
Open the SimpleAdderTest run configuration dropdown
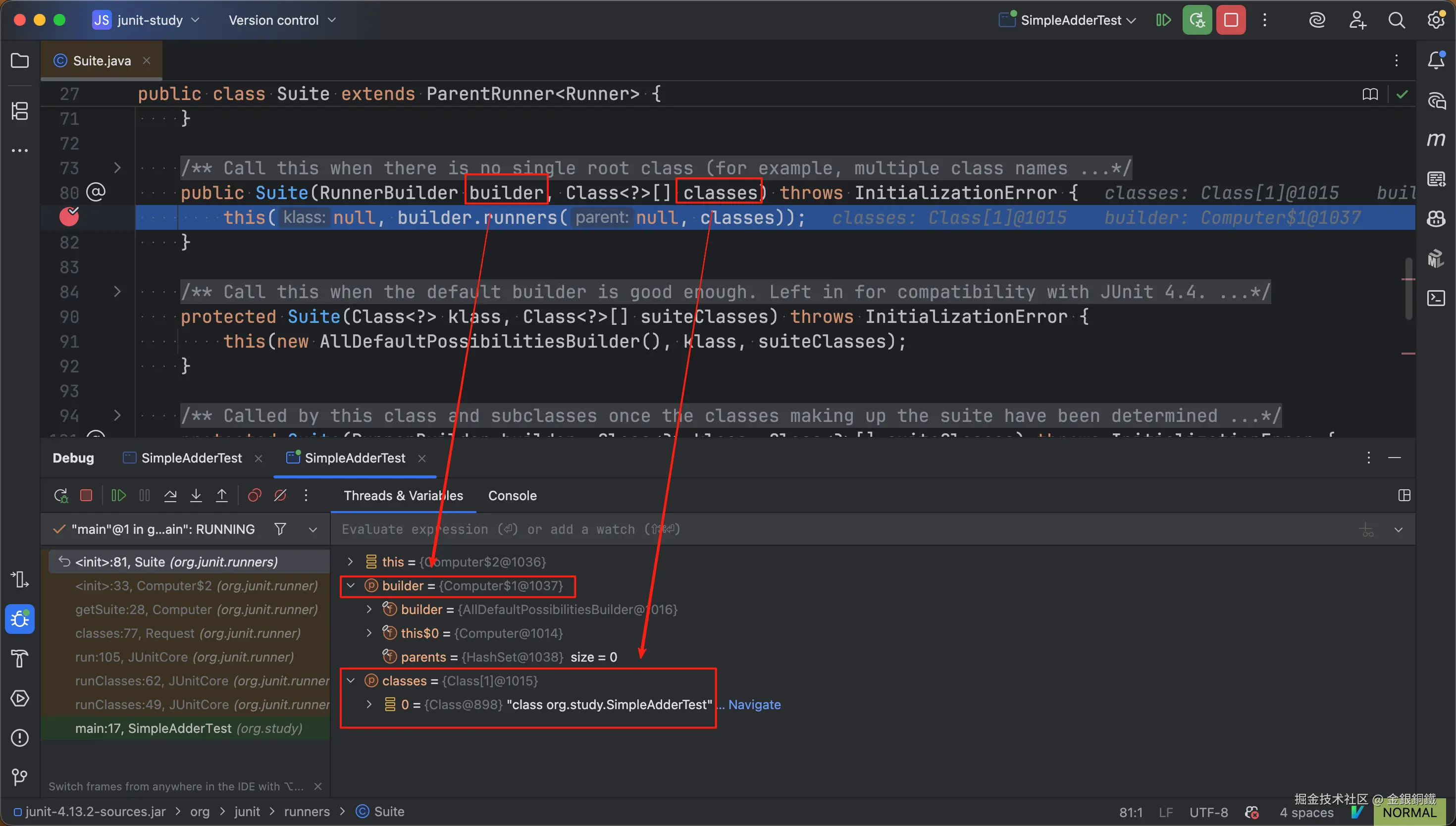click(1071, 20)
